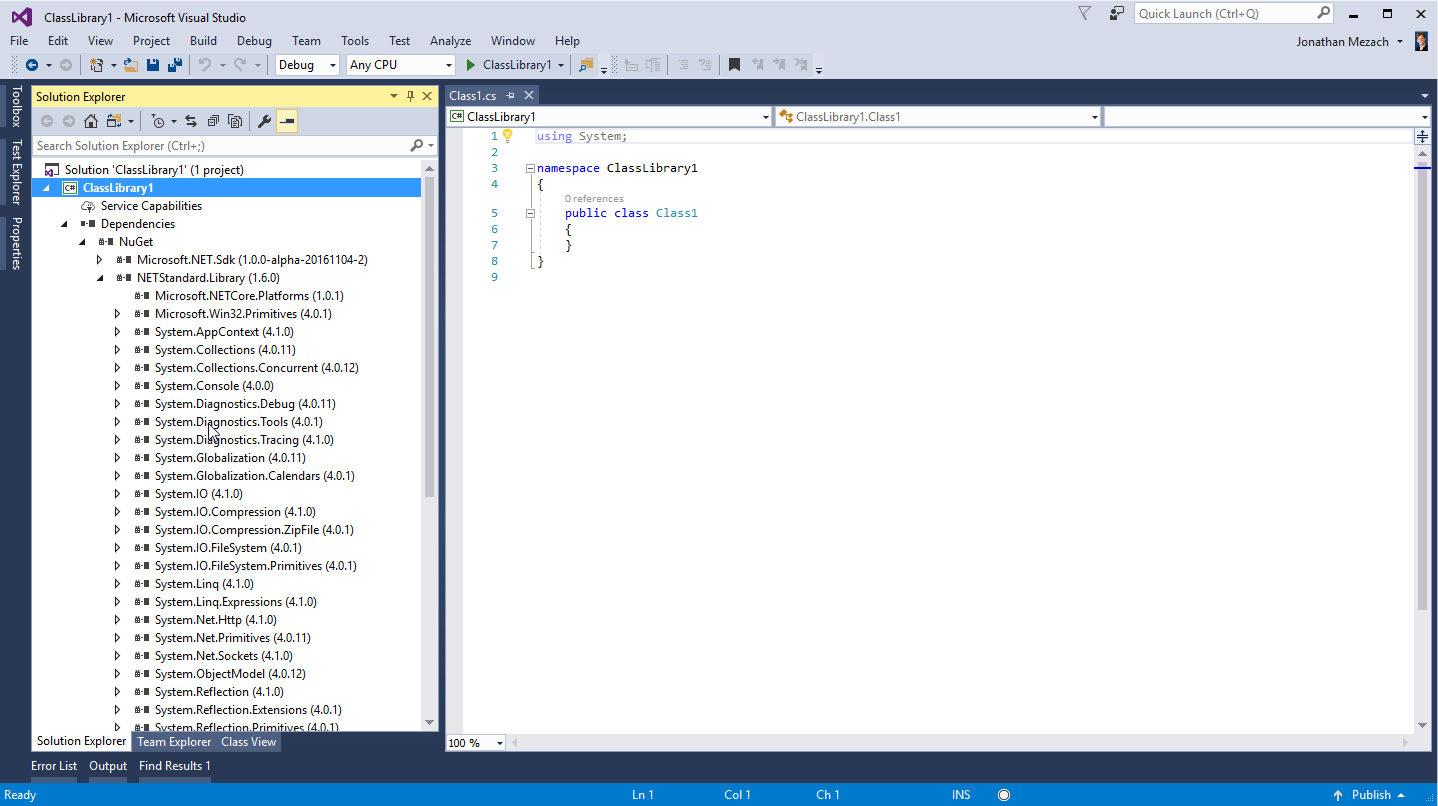Screen dimensions: 1438x806
Task: Click the Collapse All icon in Solution Explorer
Action: (213, 121)
